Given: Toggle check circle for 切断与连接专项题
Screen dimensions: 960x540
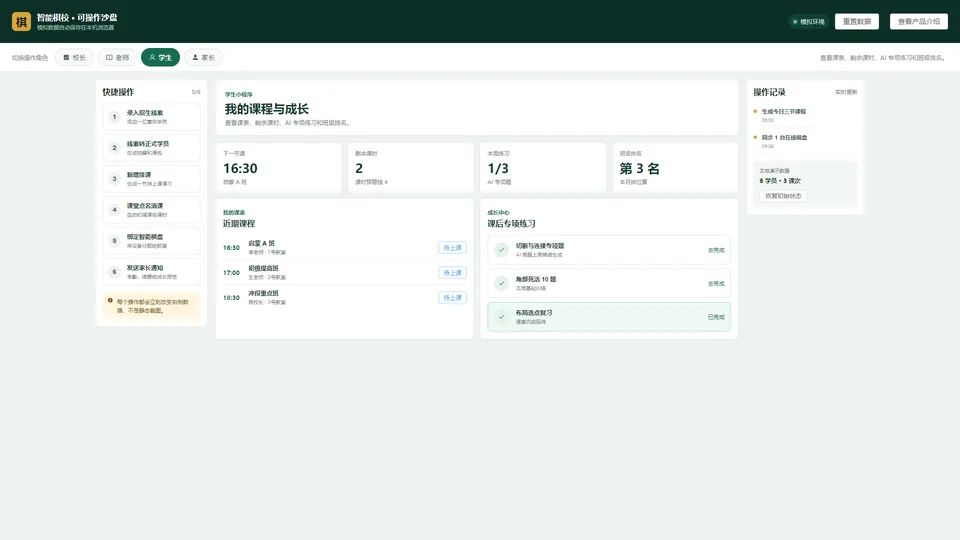Looking at the screenshot, I should [x=501, y=250].
